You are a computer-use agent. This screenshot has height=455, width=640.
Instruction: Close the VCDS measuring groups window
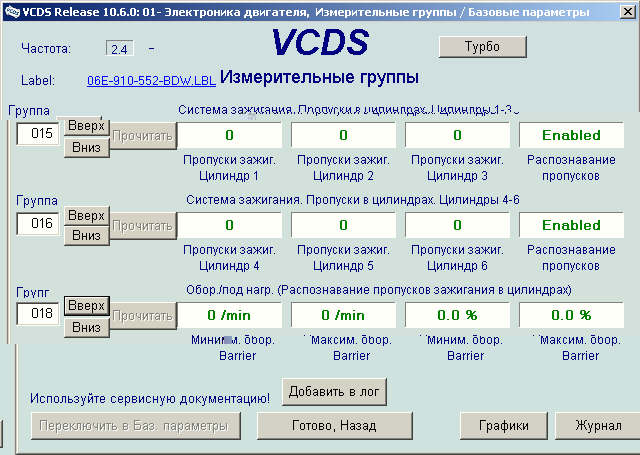click(628, 11)
